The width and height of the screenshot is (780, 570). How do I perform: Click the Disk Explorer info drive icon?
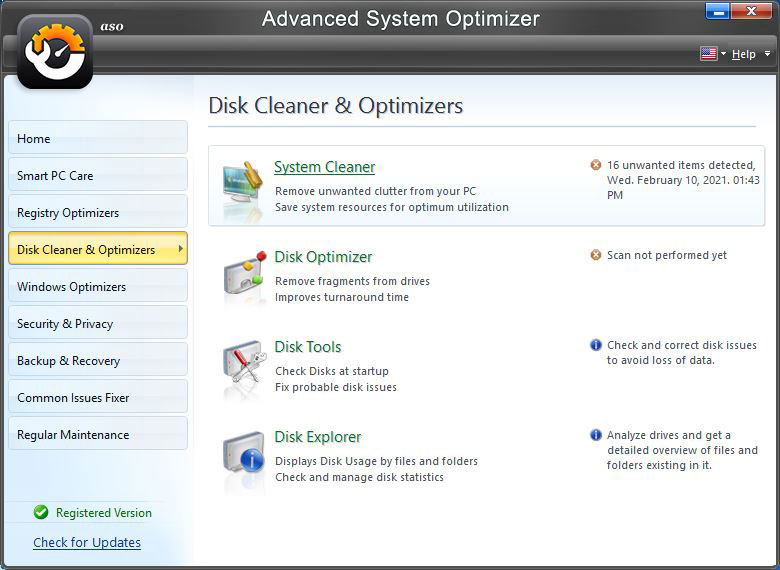click(x=244, y=457)
